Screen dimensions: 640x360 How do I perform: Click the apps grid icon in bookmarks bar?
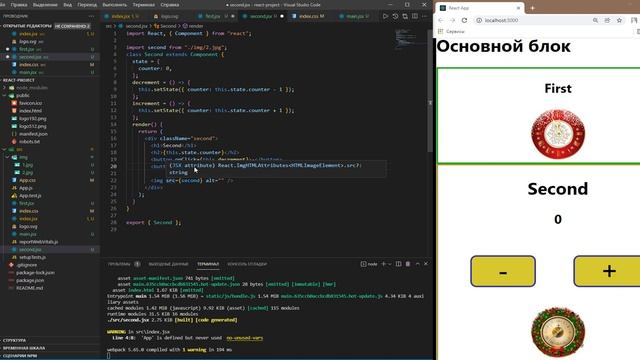pyautogui.click(x=440, y=31)
